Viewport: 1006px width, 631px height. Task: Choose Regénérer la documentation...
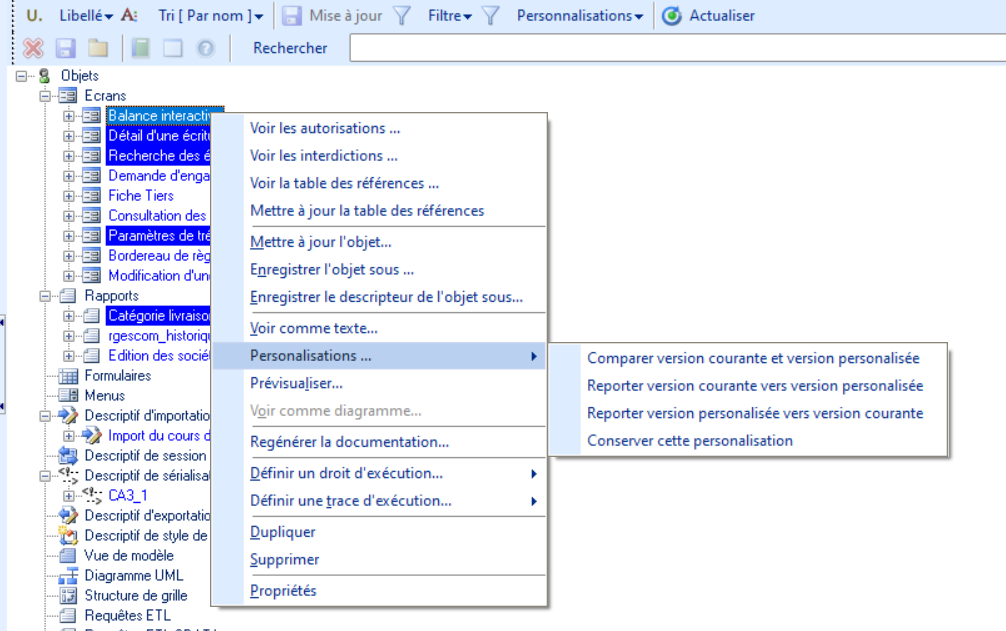379,442
